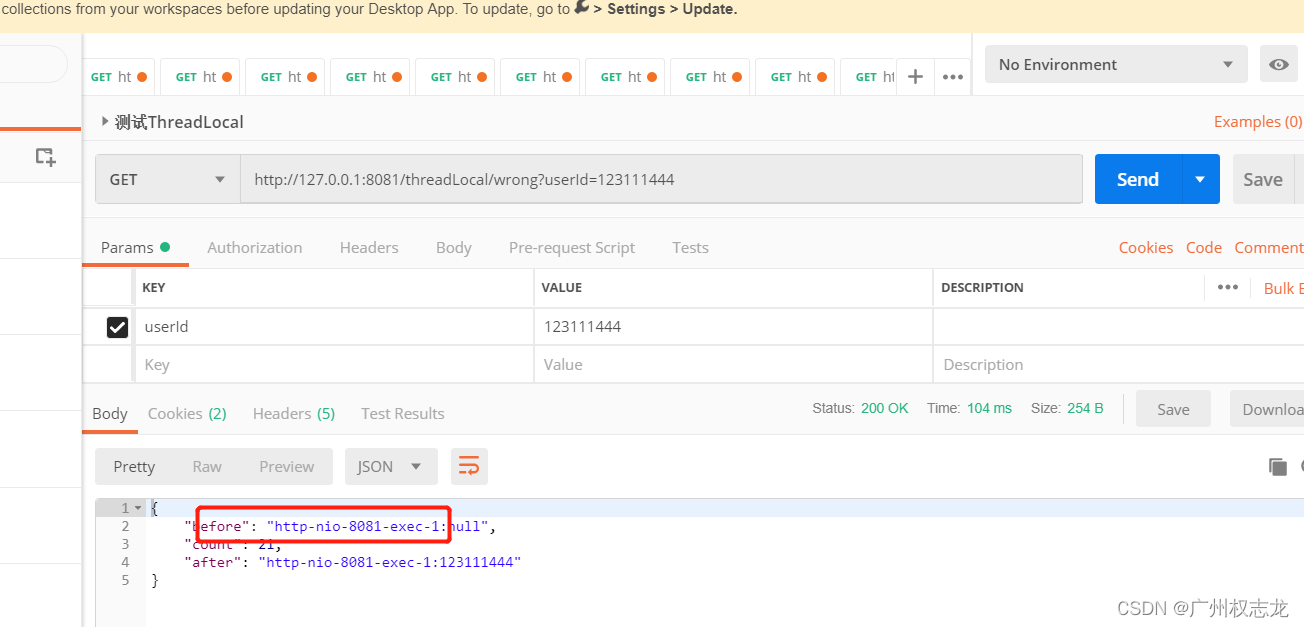The height and width of the screenshot is (627, 1304).
Task: Open the Examples (0) link
Action: coord(1257,121)
